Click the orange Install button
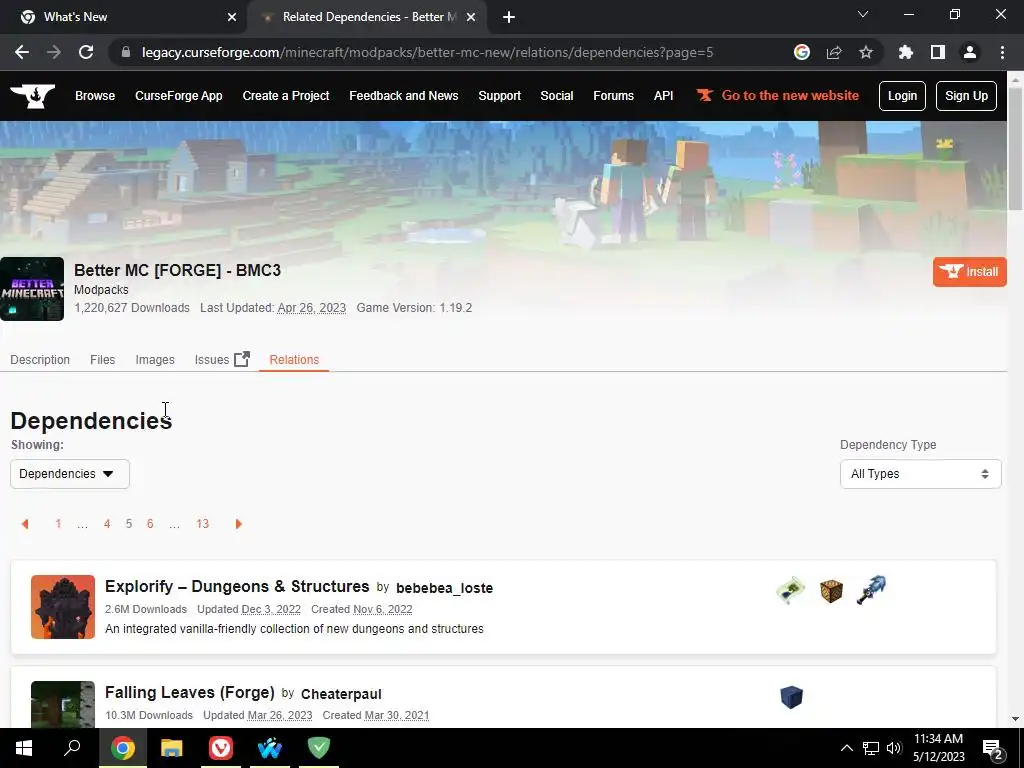 pos(970,272)
